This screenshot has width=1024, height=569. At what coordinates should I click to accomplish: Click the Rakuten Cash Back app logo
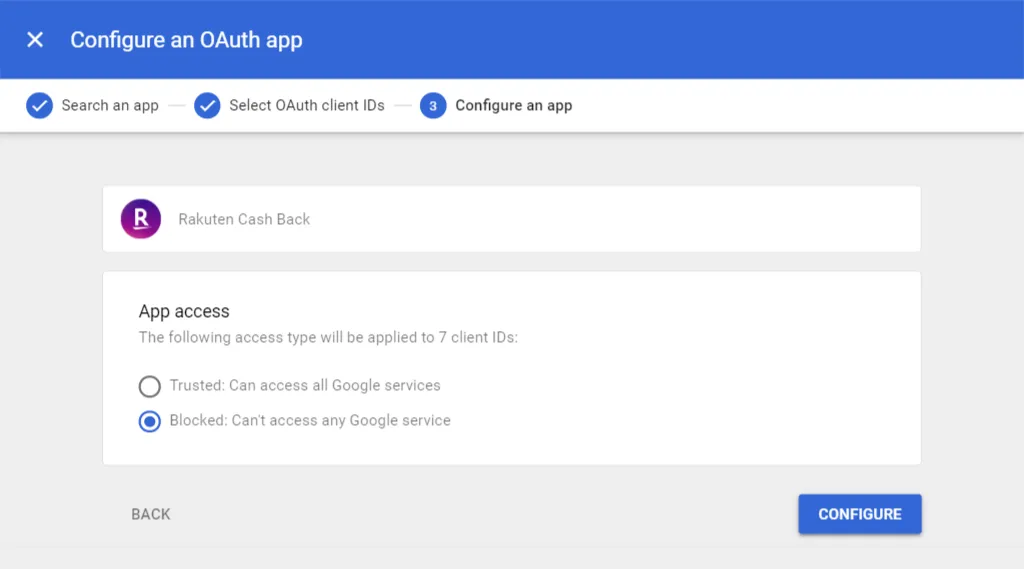point(141,219)
